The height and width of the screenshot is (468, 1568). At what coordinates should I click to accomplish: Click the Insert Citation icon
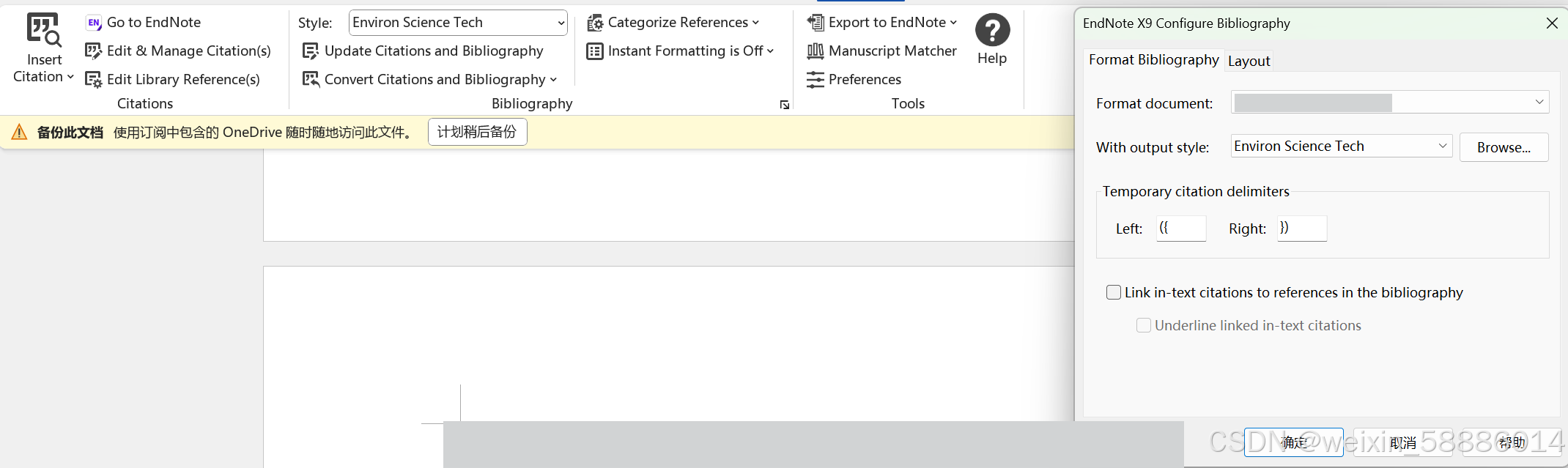point(44,29)
